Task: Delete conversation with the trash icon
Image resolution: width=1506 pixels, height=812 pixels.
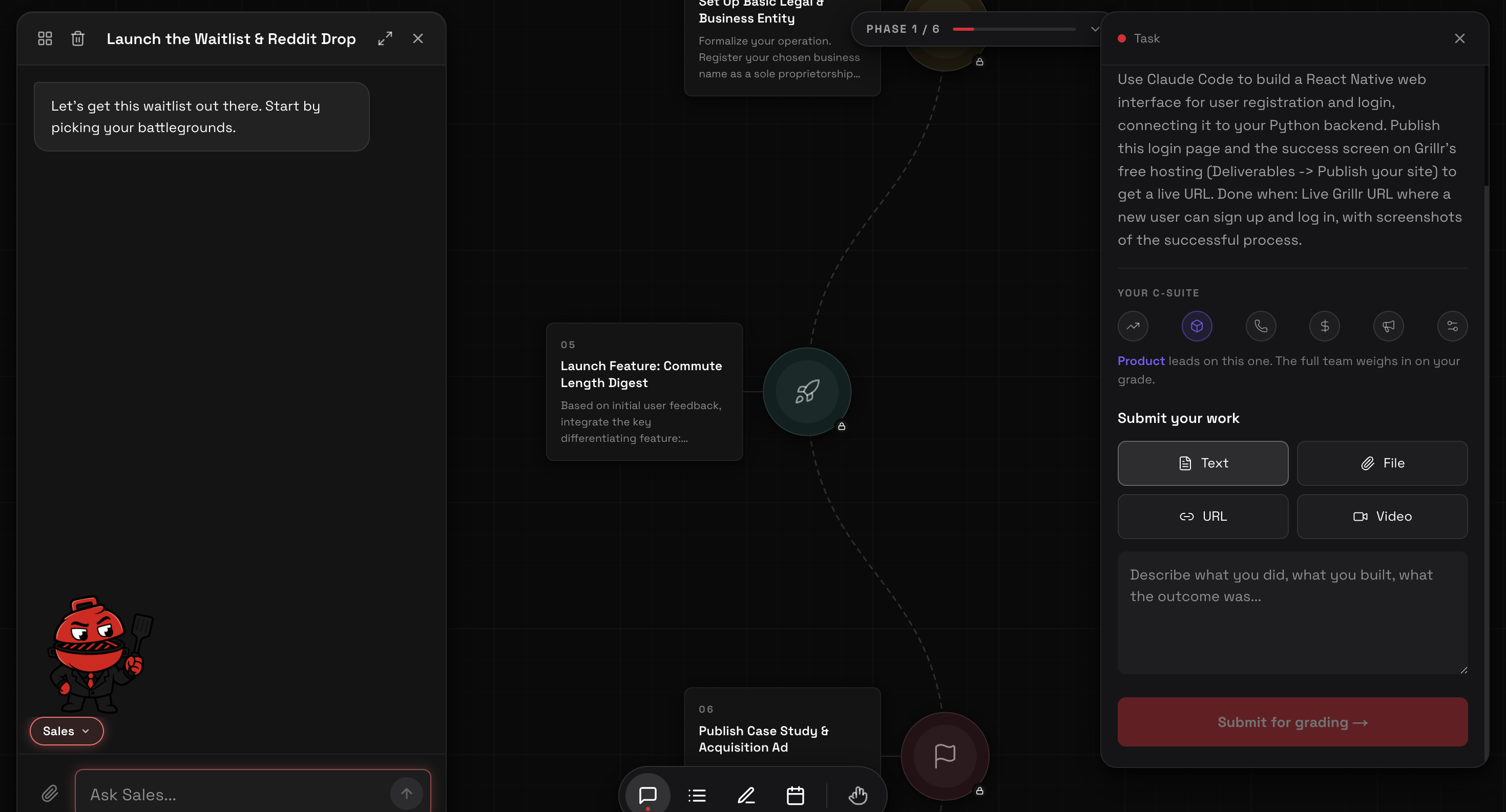Action: 78,38
